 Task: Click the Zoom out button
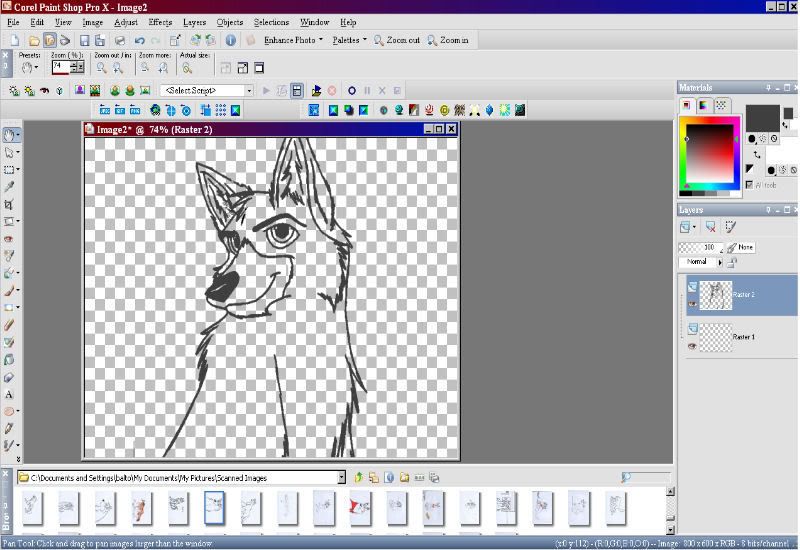397,40
